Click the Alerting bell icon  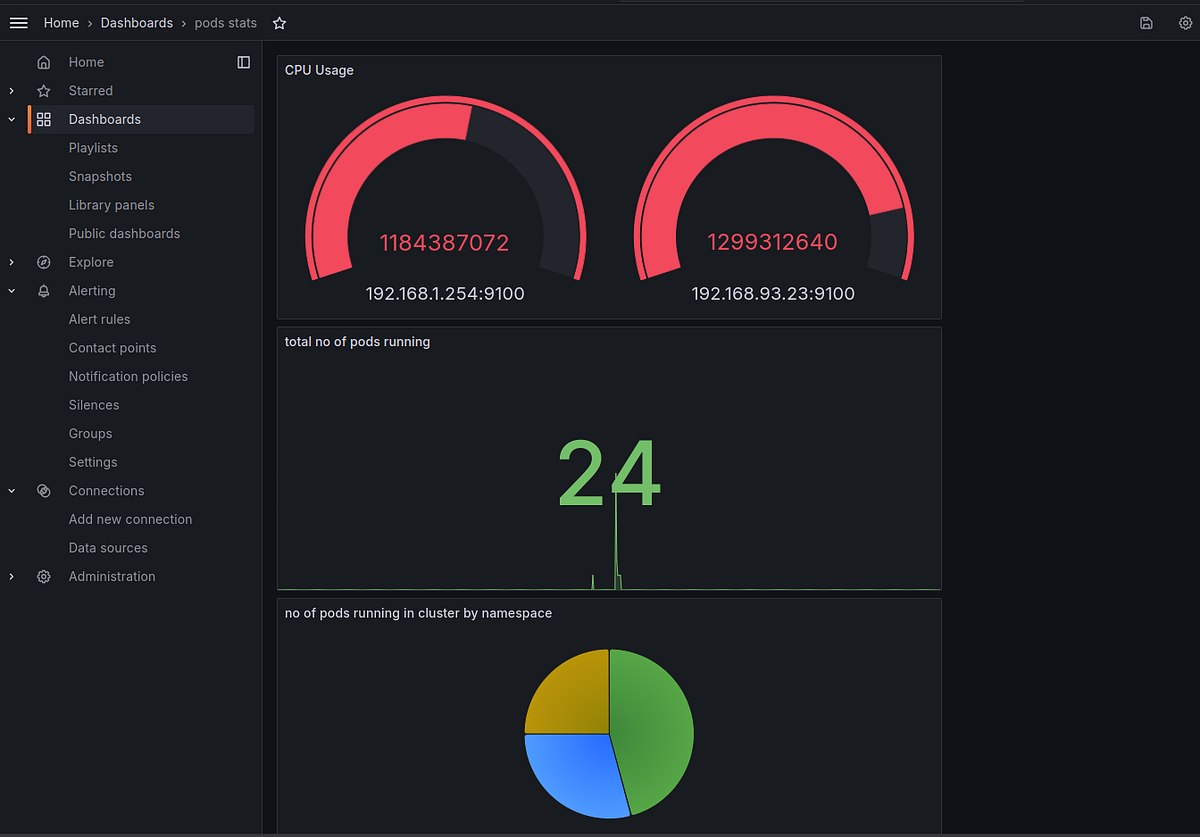coord(44,290)
